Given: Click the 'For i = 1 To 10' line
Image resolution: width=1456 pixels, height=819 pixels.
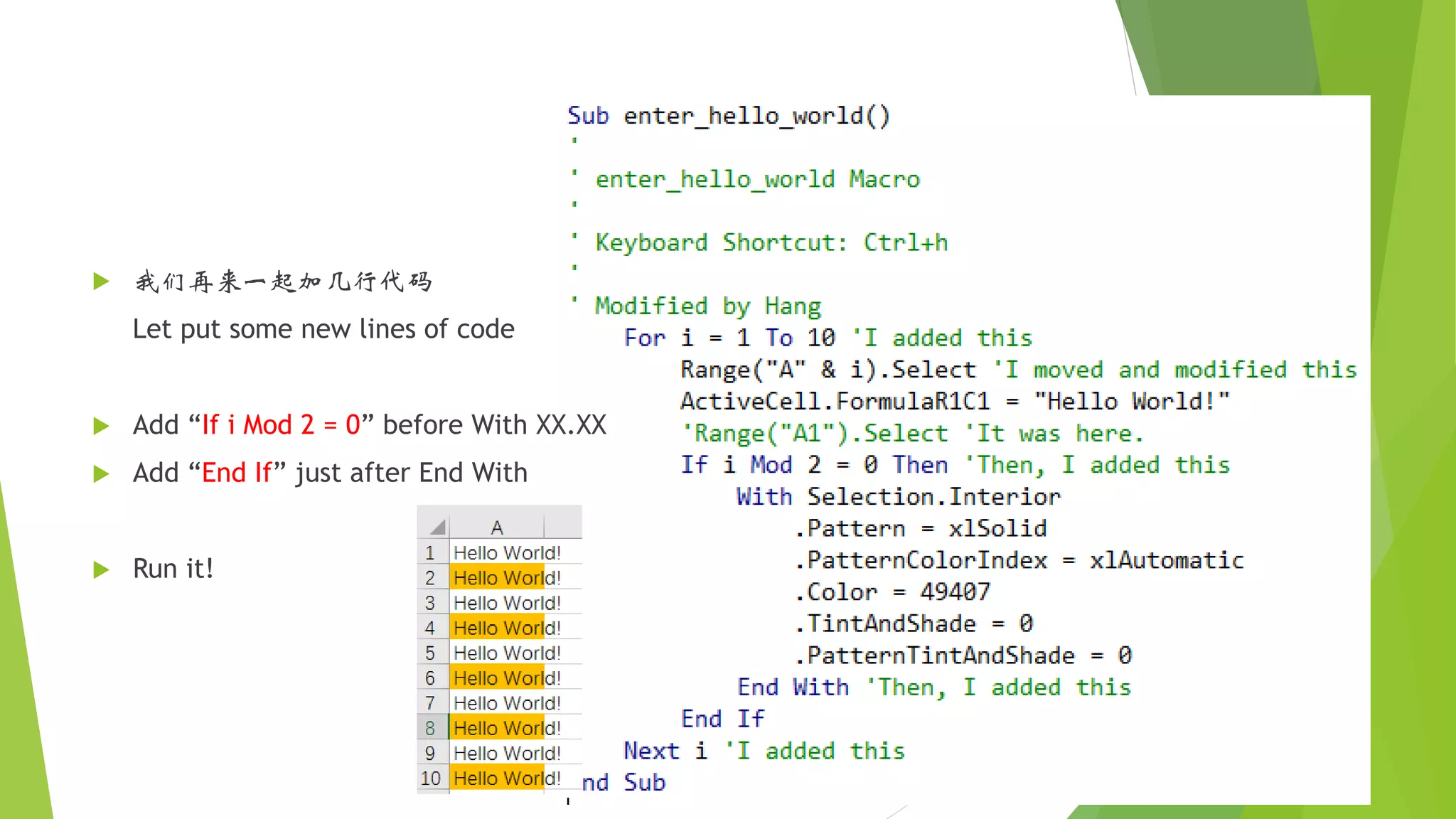Looking at the screenshot, I should [828, 337].
